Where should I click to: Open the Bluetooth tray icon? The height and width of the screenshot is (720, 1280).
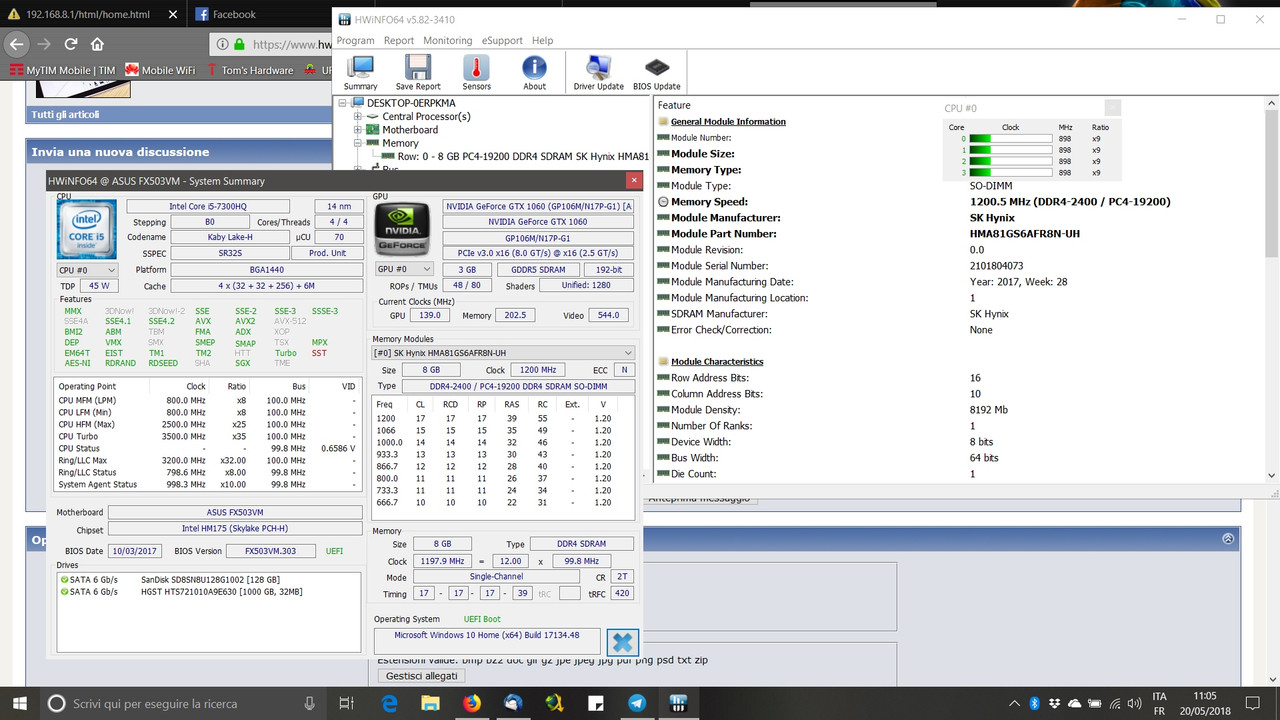click(x=1035, y=703)
